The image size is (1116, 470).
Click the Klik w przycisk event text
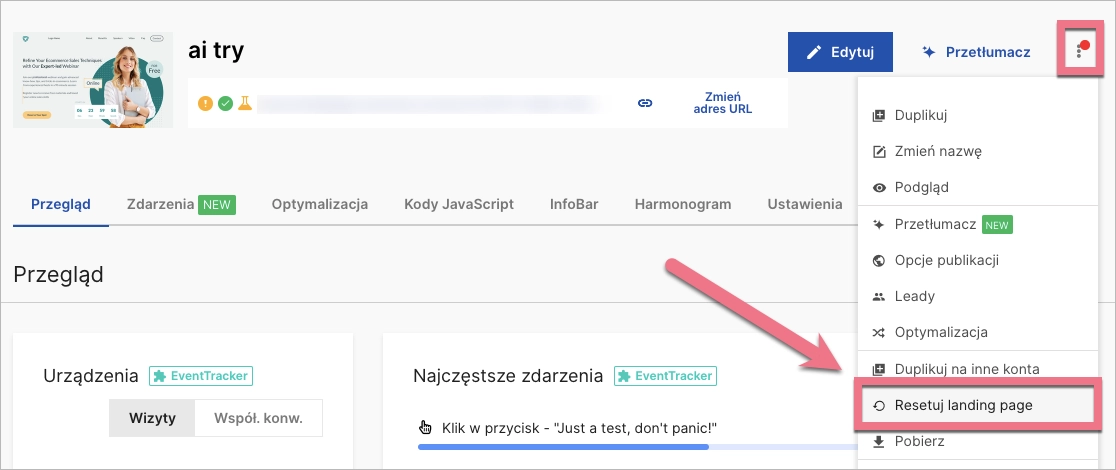[579, 428]
